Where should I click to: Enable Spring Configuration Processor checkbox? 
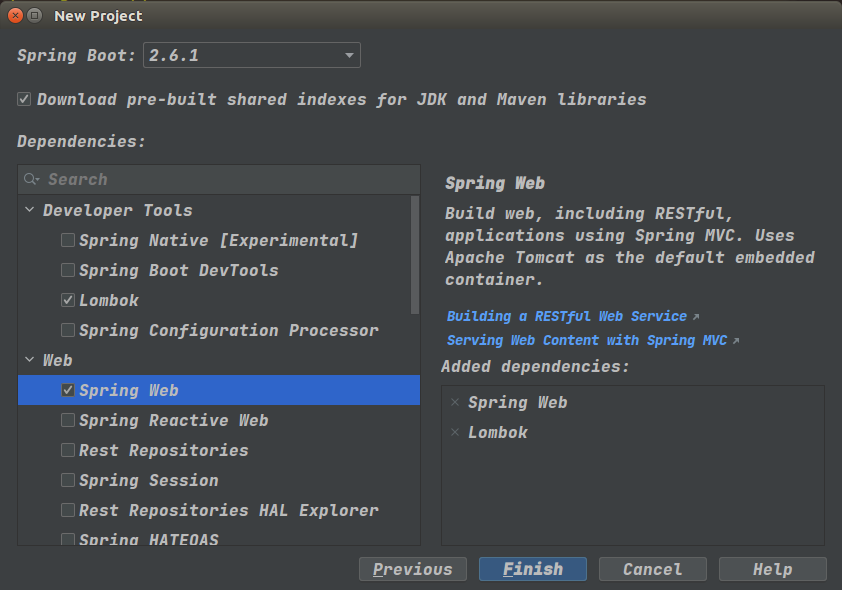click(x=68, y=330)
